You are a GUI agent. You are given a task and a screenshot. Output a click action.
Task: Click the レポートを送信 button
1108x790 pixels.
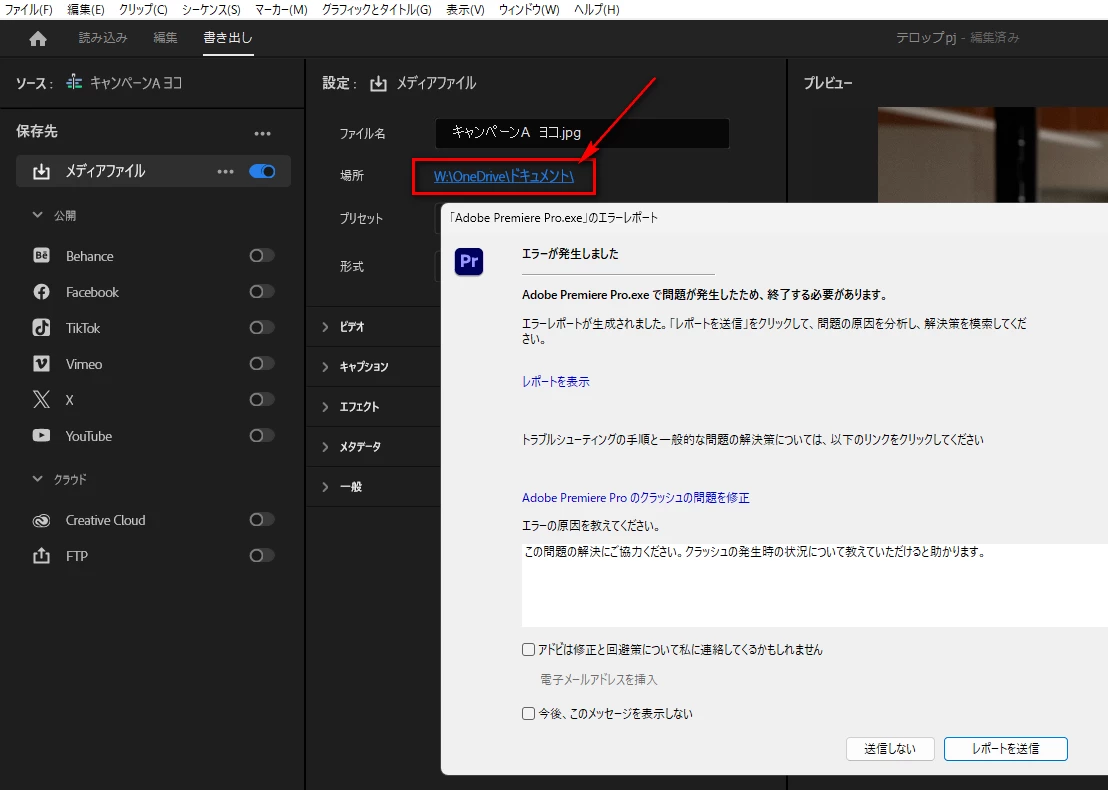click(1005, 749)
